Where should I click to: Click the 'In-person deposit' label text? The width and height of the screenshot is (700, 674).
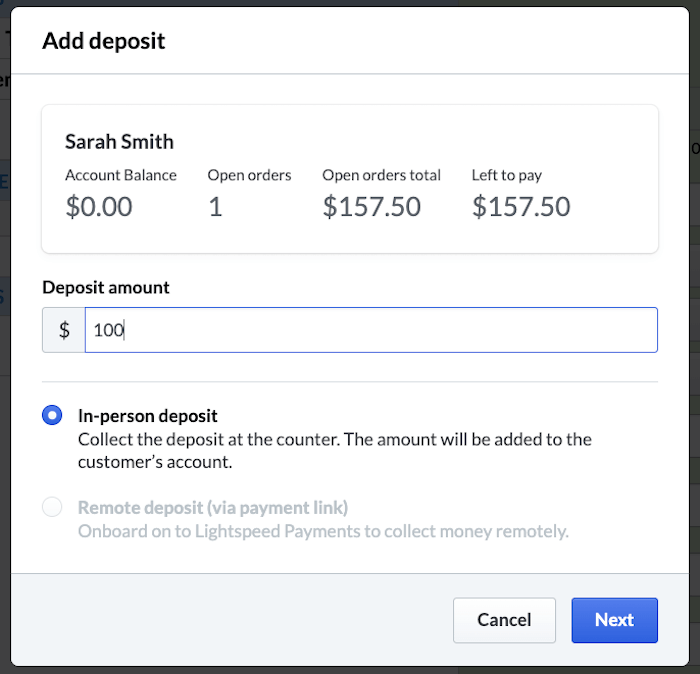[147, 416]
